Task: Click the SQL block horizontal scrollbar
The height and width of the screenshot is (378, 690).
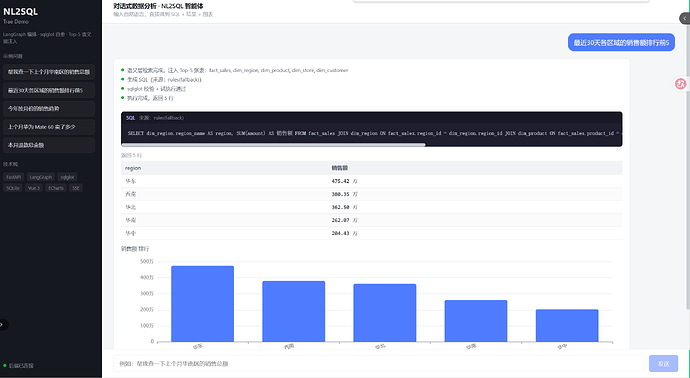Action: pos(273,144)
